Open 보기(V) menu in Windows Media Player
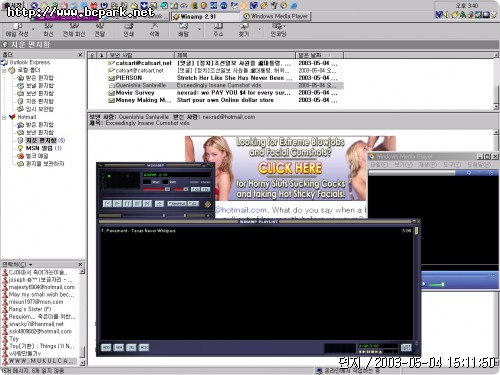The height and width of the screenshot is (375, 500). [x=404, y=165]
